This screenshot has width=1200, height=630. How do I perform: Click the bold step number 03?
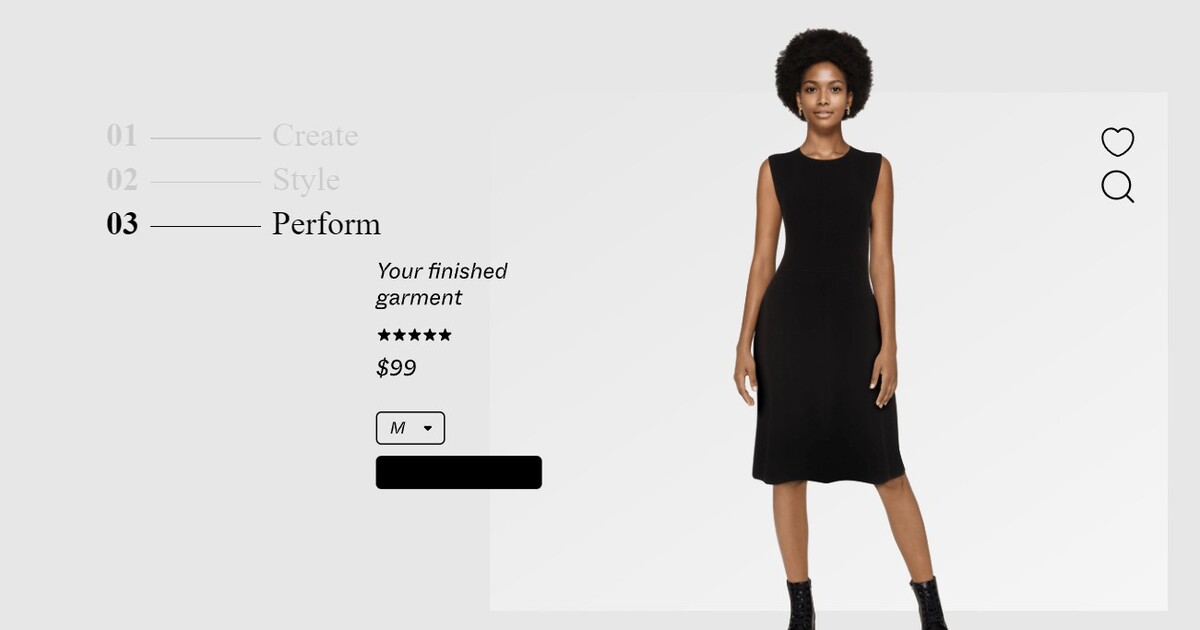122,224
